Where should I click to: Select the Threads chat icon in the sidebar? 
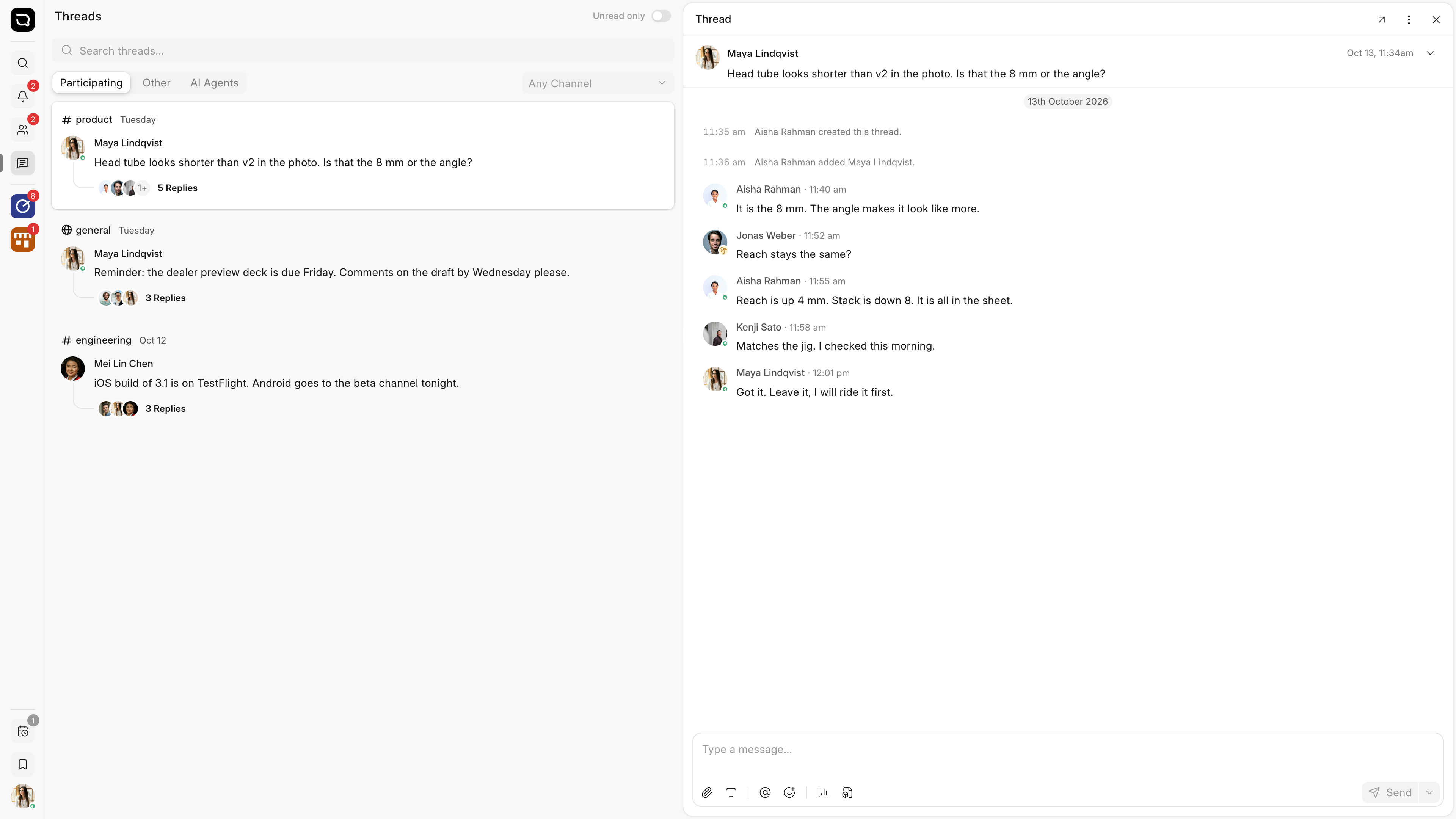point(23,163)
